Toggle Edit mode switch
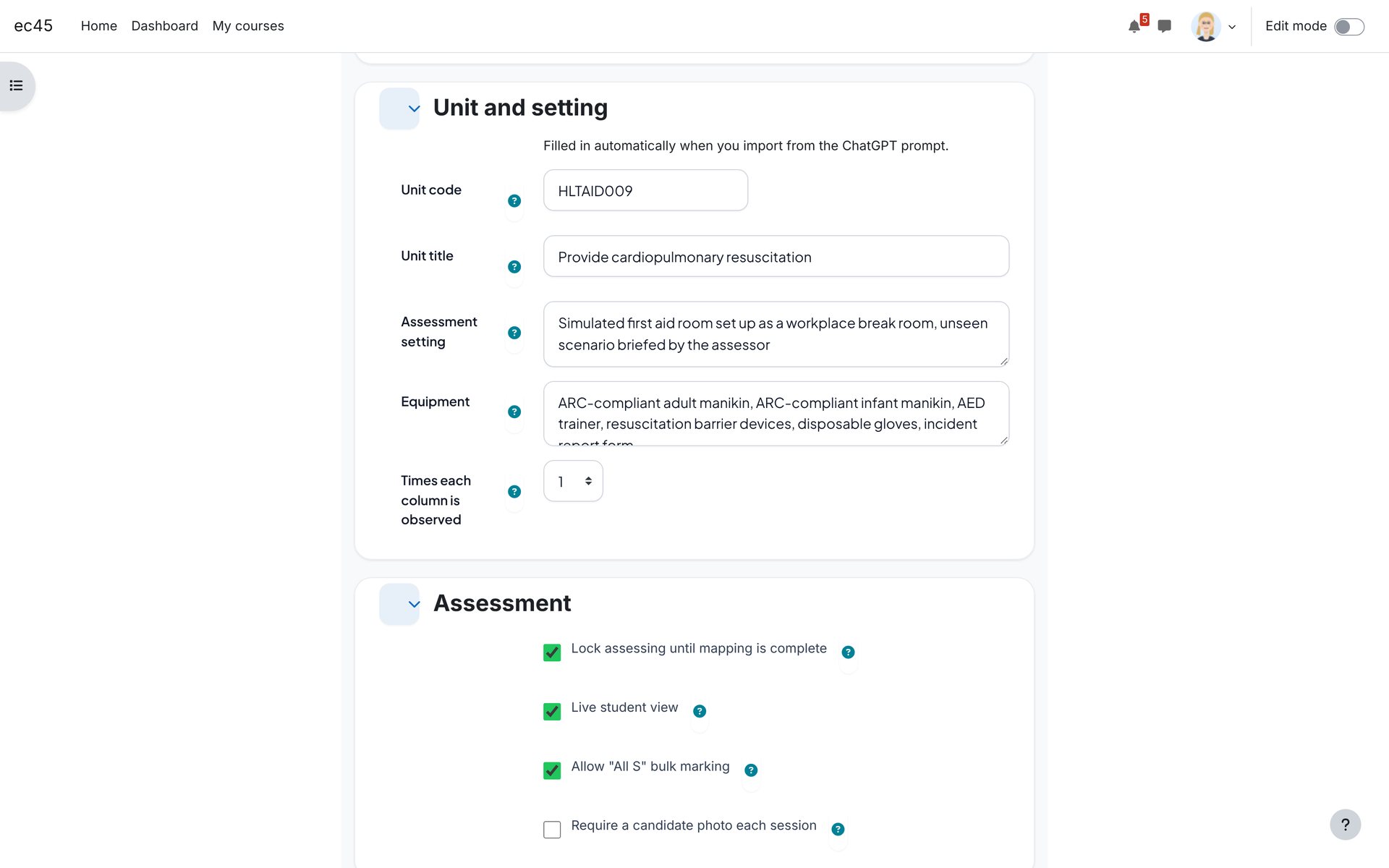 point(1349,27)
